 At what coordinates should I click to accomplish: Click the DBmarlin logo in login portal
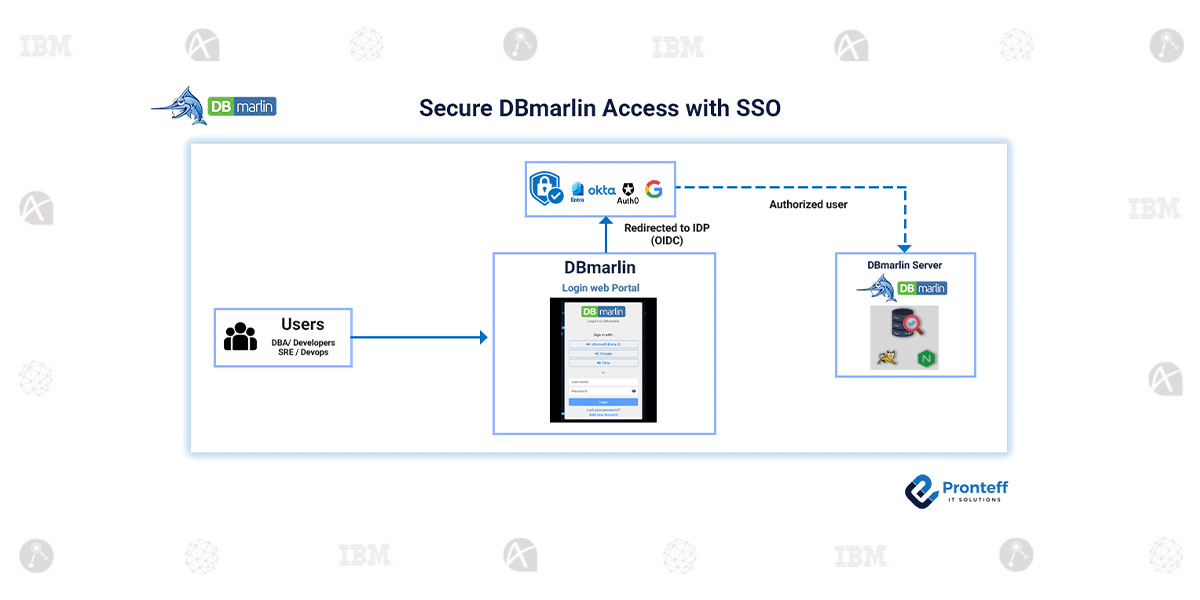tap(603, 312)
